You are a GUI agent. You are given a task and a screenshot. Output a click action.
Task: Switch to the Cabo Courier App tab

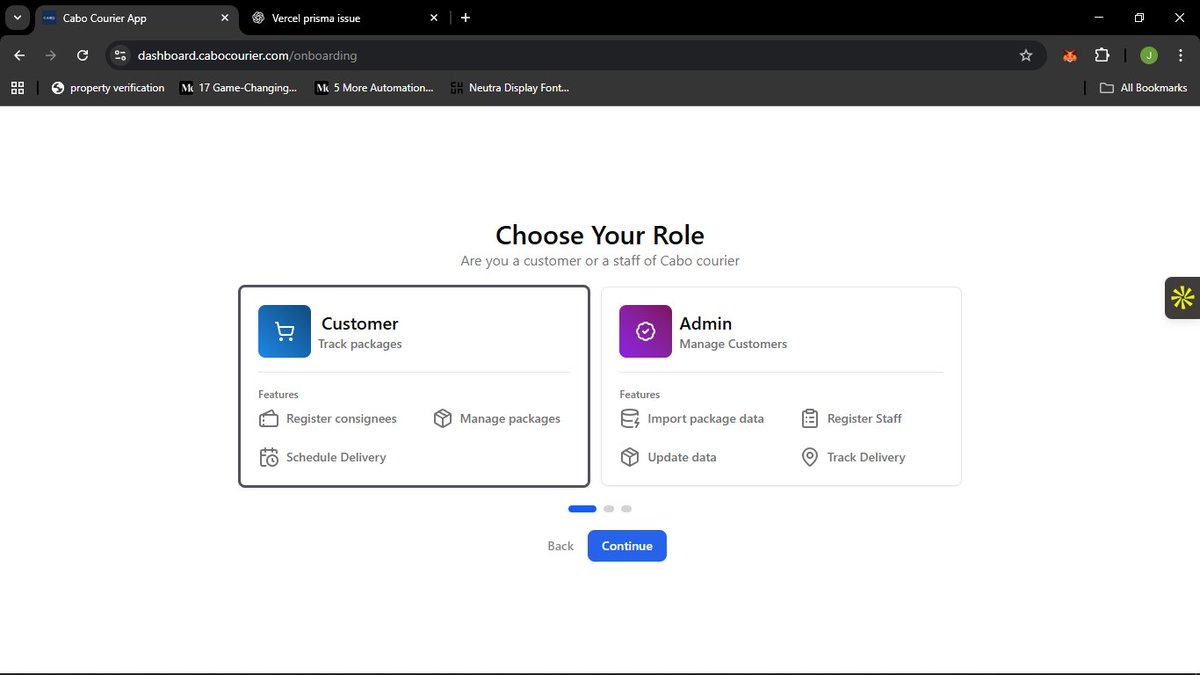click(135, 18)
